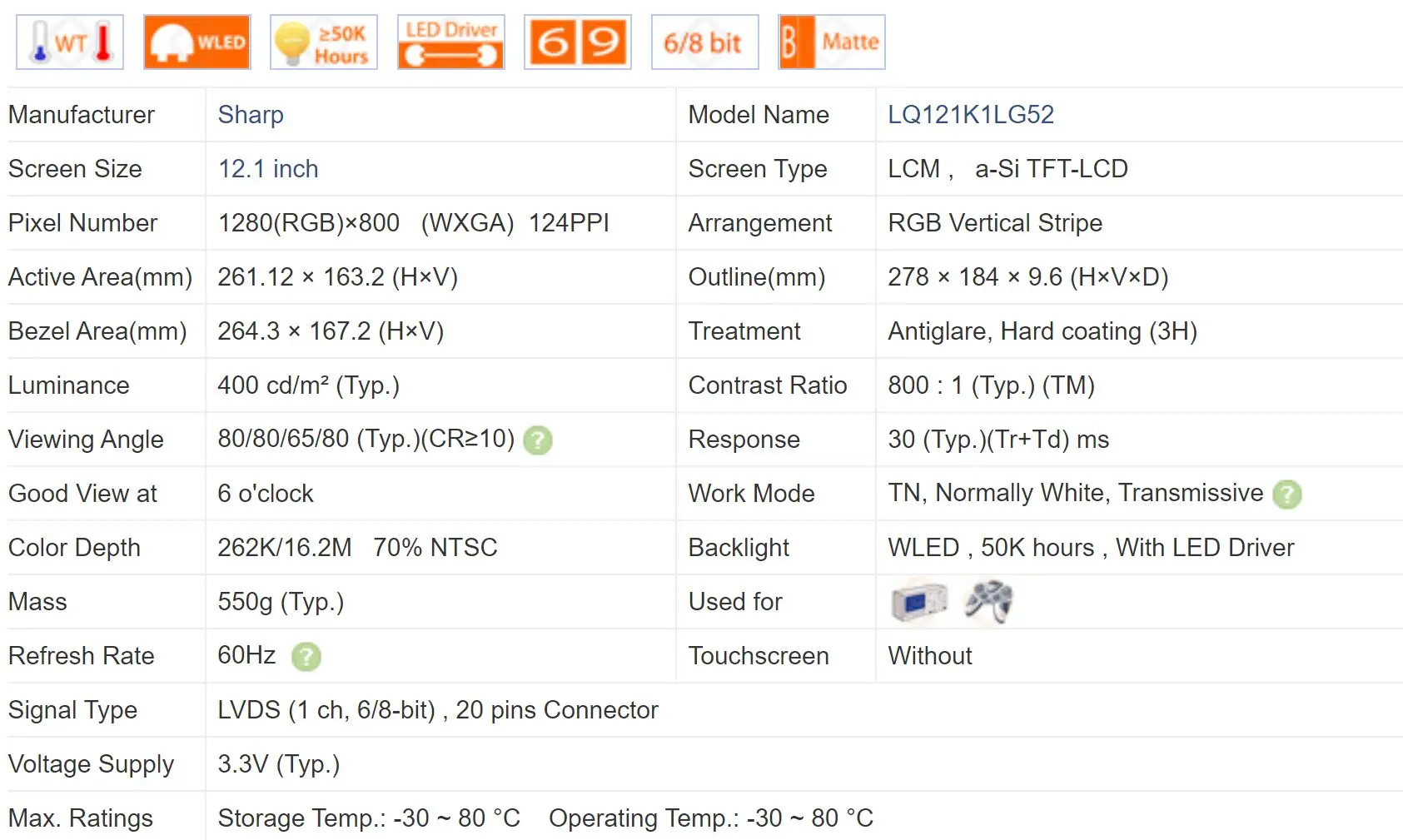Click the LED Driver badge icon
Screen dimensions: 1403x840
[x=451, y=42]
